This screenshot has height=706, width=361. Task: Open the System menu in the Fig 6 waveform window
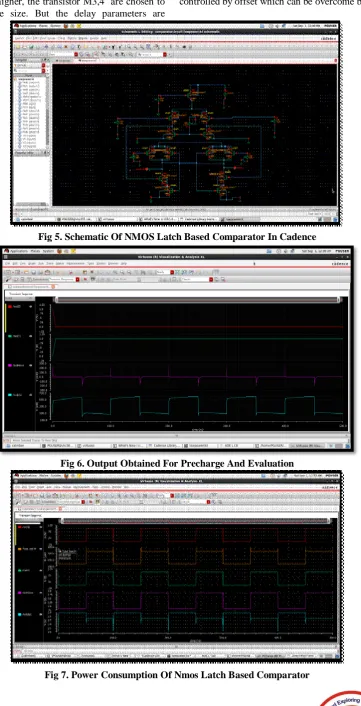(x=49, y=251)
